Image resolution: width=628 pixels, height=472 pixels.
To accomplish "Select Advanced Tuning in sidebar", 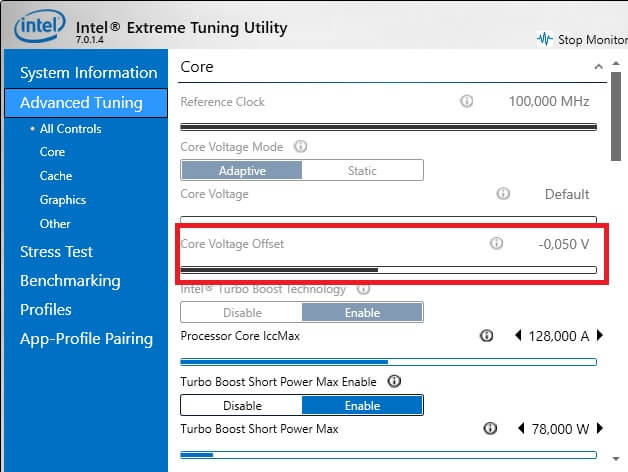I will [x=86, y=103].
